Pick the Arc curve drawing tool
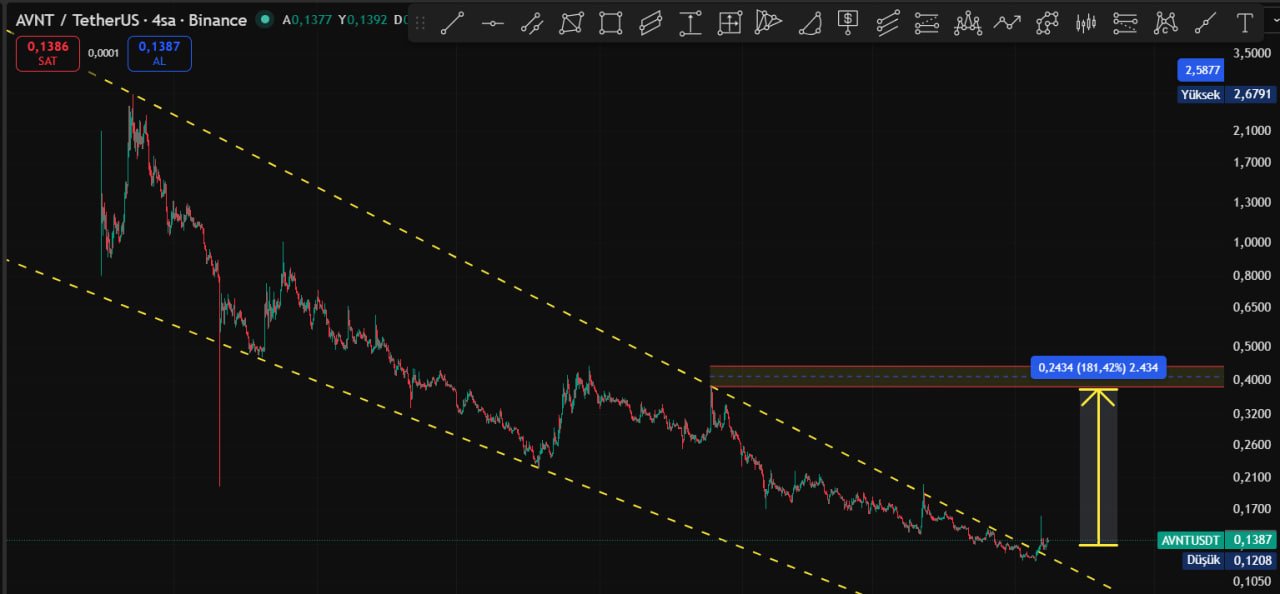Viewport: 1280px width, 594px height. pyautogui.click(x=809, y=22)
